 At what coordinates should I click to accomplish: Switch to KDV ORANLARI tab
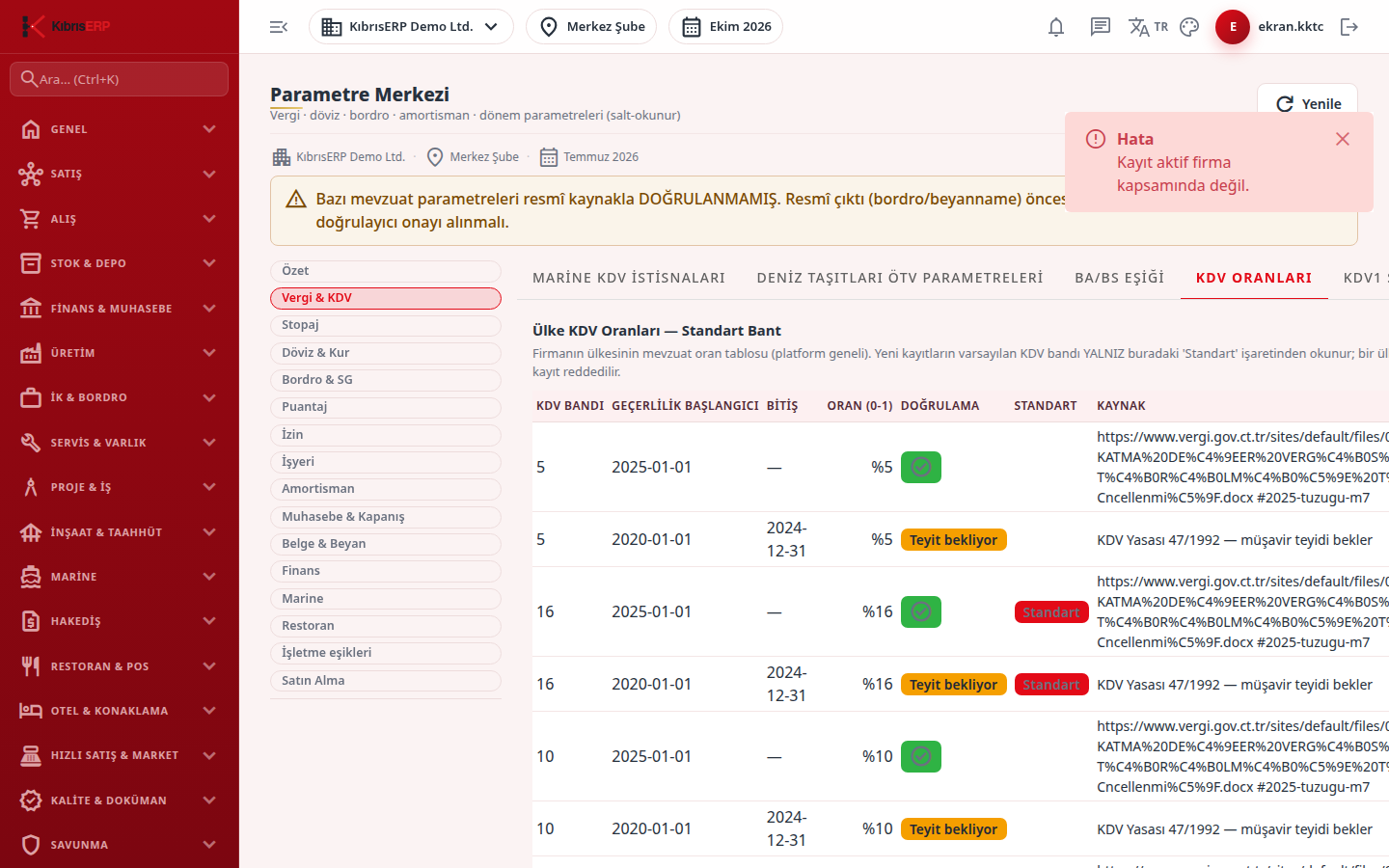1254,278
